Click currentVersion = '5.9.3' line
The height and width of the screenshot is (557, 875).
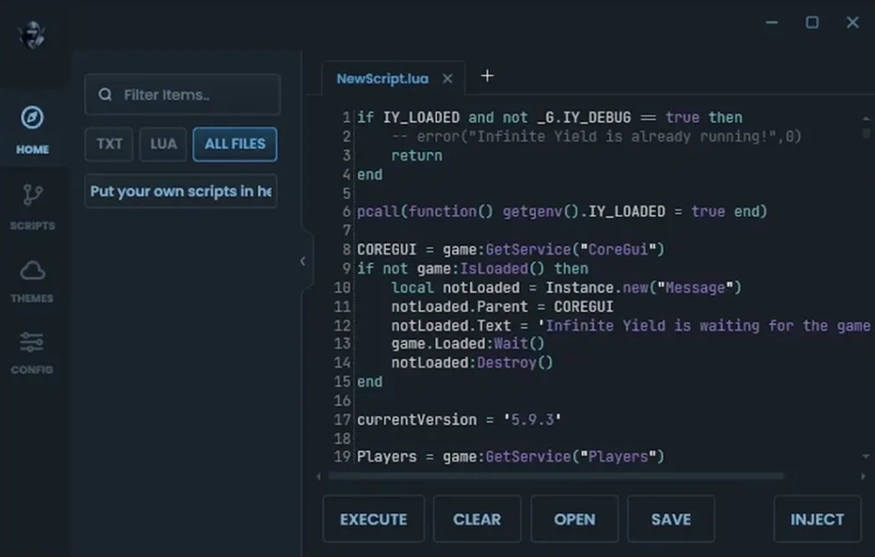pyautogui.click(x=459, y=420)
